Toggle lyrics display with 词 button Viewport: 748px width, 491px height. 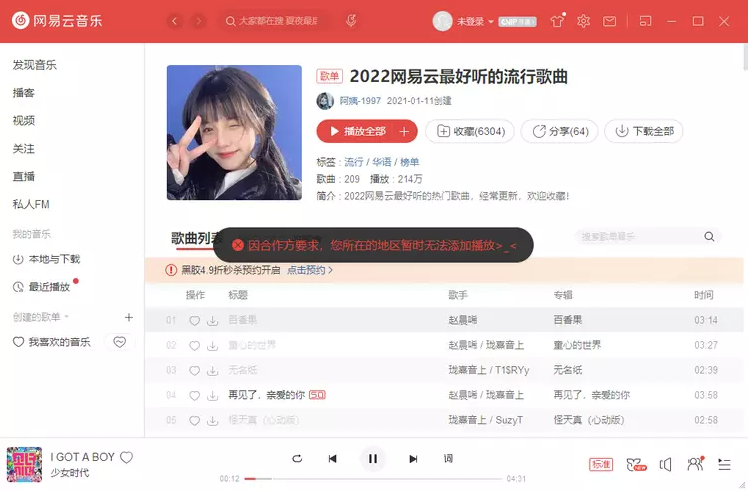[448, 459]
